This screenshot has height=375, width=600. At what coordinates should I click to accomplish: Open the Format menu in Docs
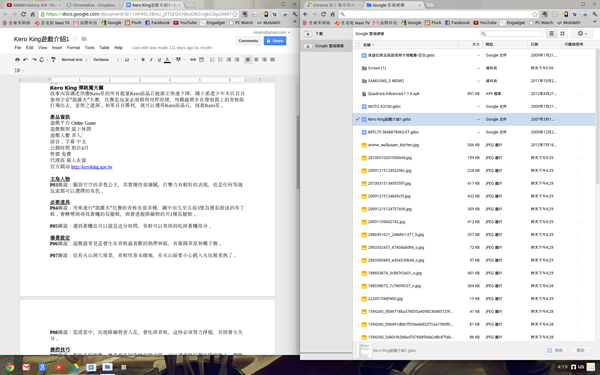click(x=73, y=48)
